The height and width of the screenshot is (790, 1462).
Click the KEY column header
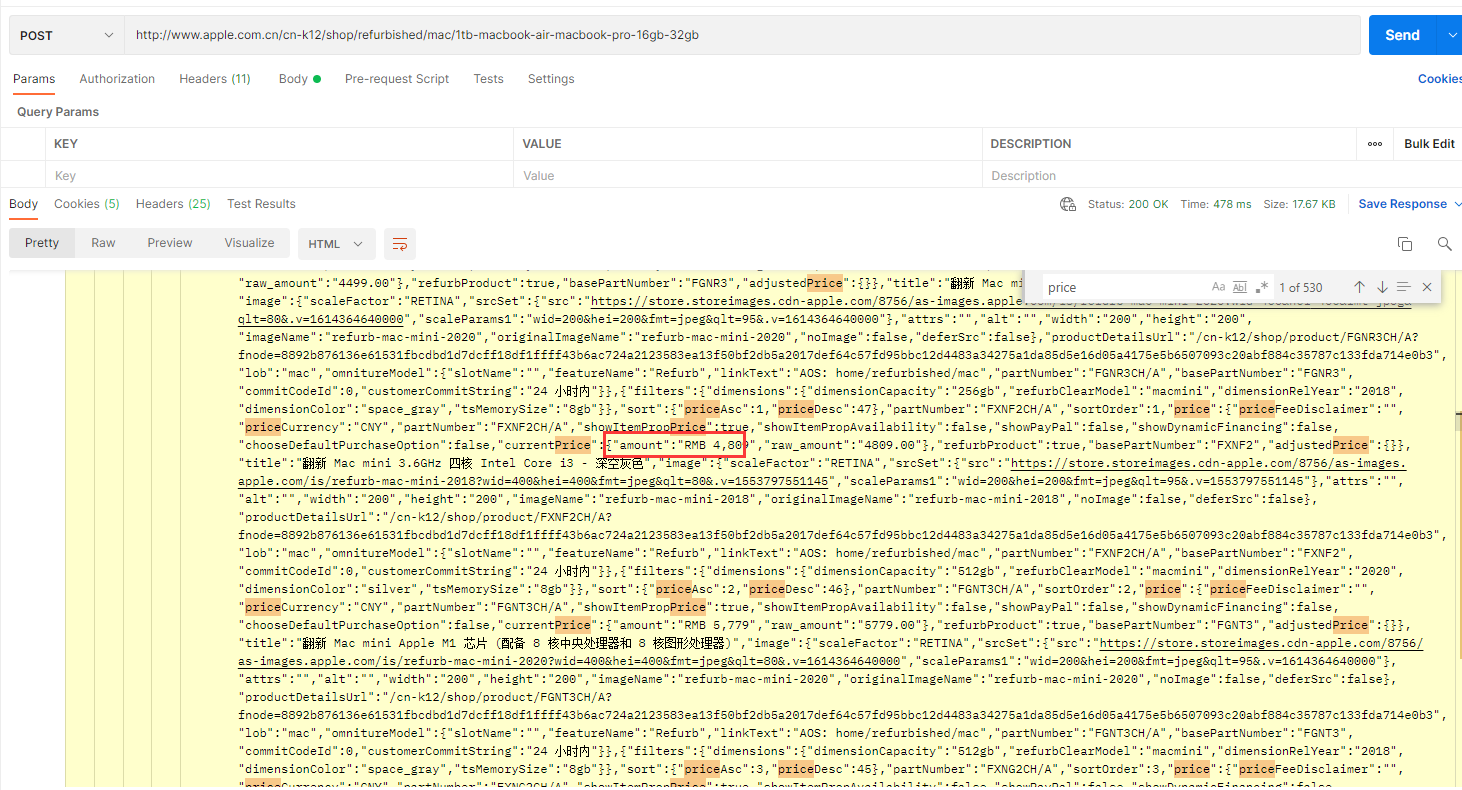(66, 144)
